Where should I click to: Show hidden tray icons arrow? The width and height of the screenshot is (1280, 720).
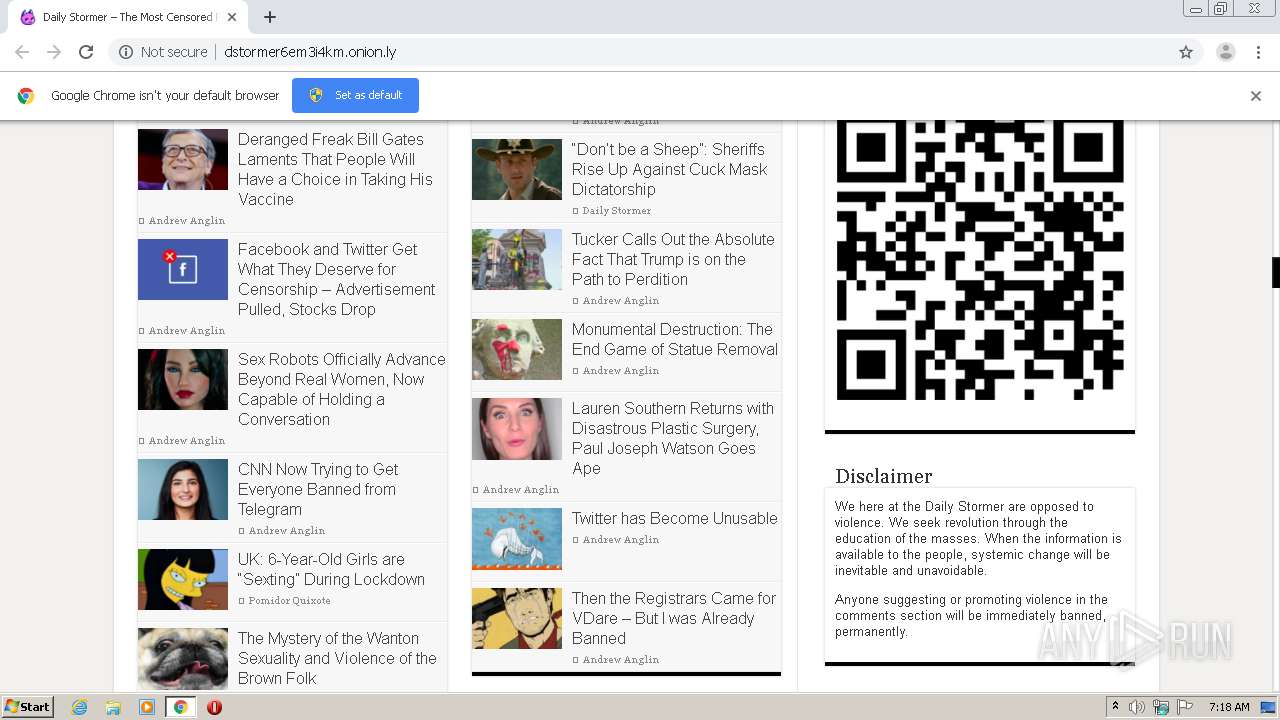point(1115,707)
